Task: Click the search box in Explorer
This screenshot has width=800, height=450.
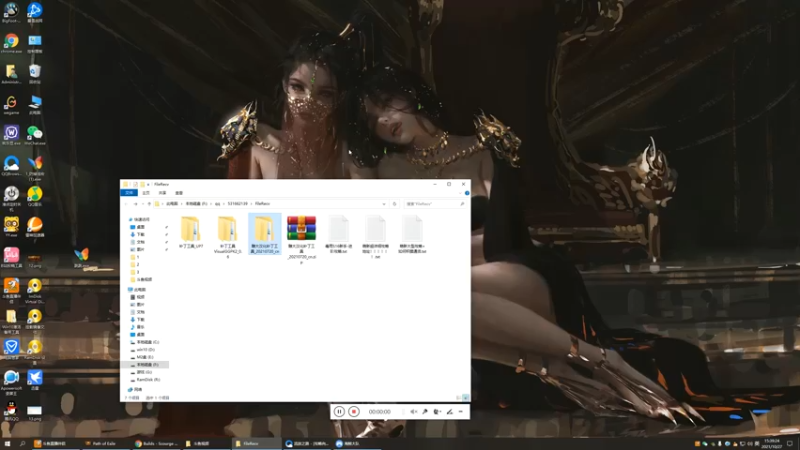Action: pyautogui.click(x=435, y=204)
